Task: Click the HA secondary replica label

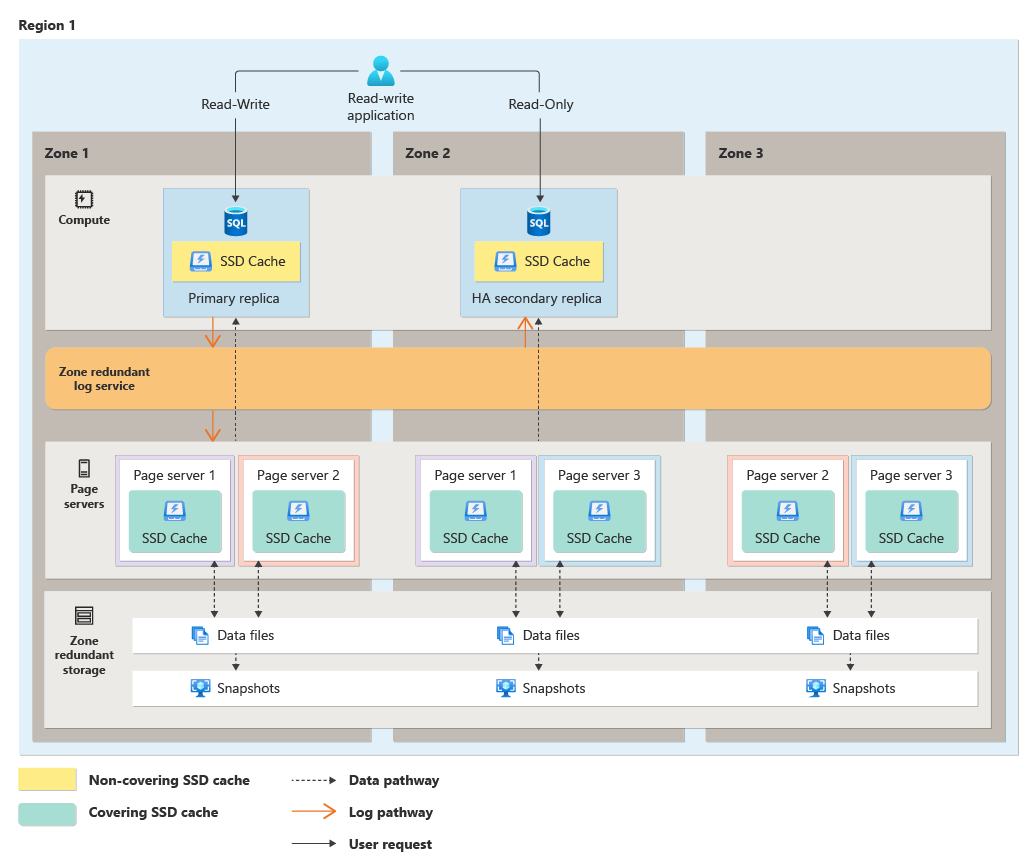Action: pyautogui.click(x=538, y=297)
